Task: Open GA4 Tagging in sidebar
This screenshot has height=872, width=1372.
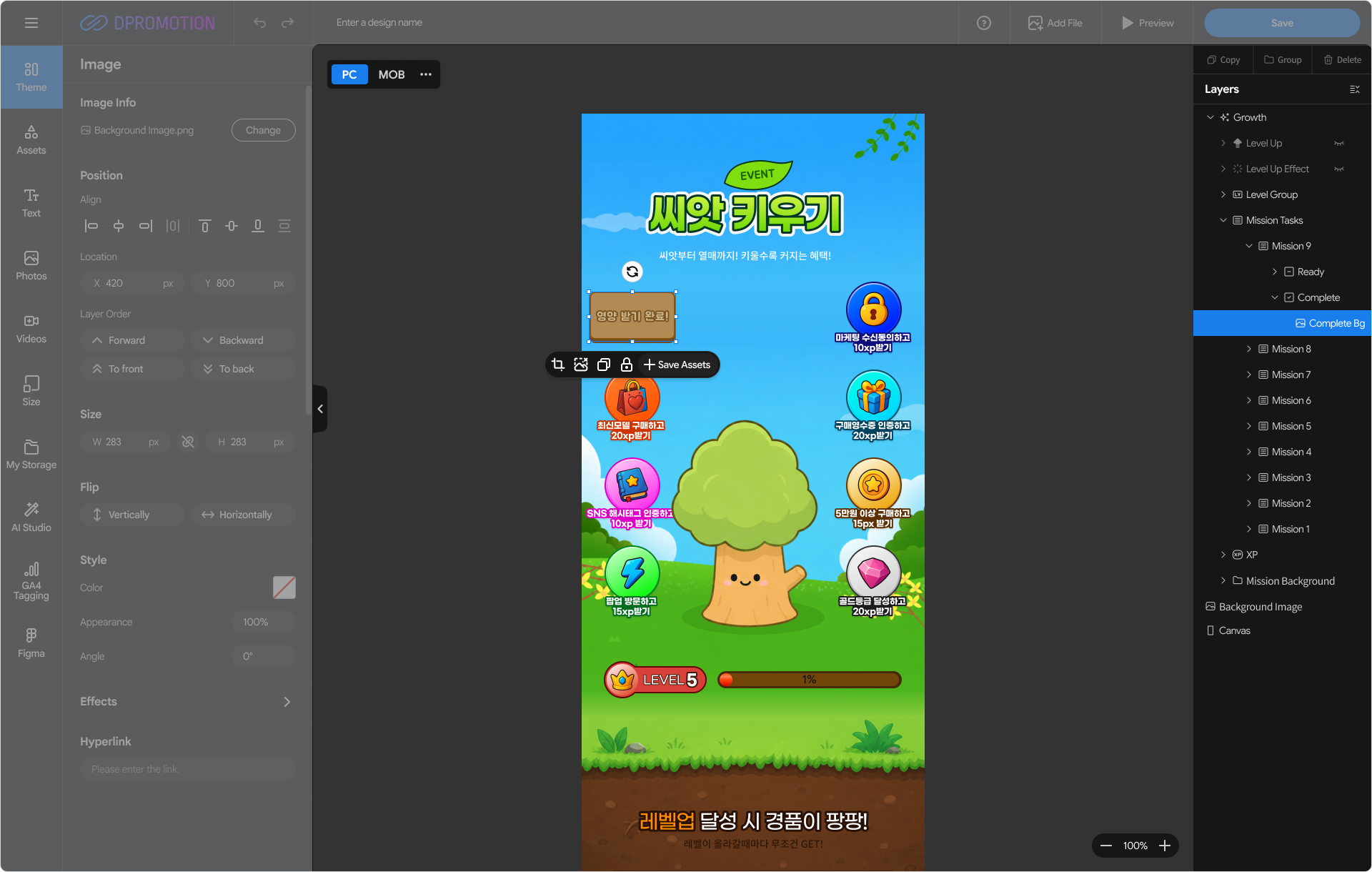Action: 31,580
